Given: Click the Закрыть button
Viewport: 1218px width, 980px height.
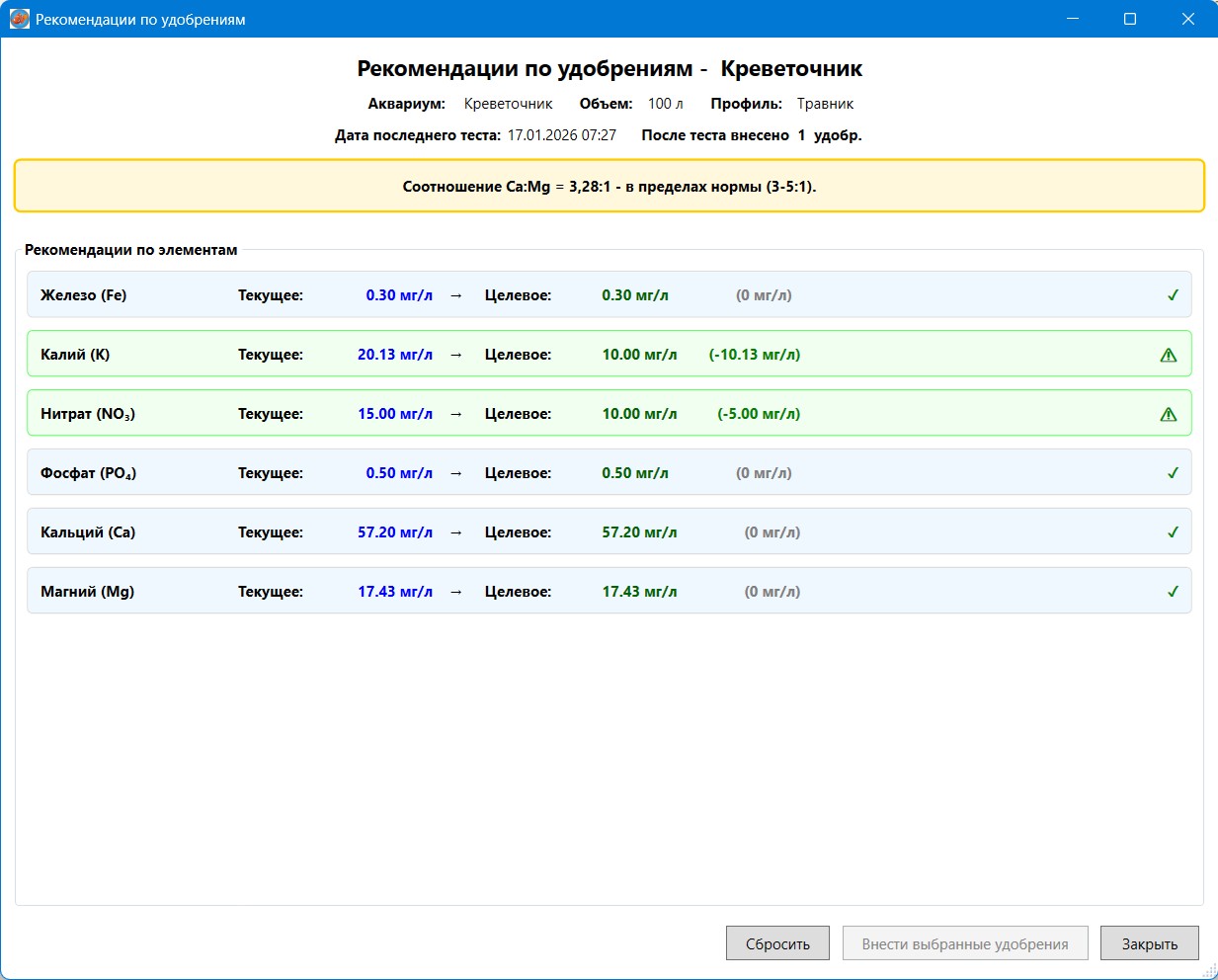Looking at the screenshot, I should tap(1149, 943).
